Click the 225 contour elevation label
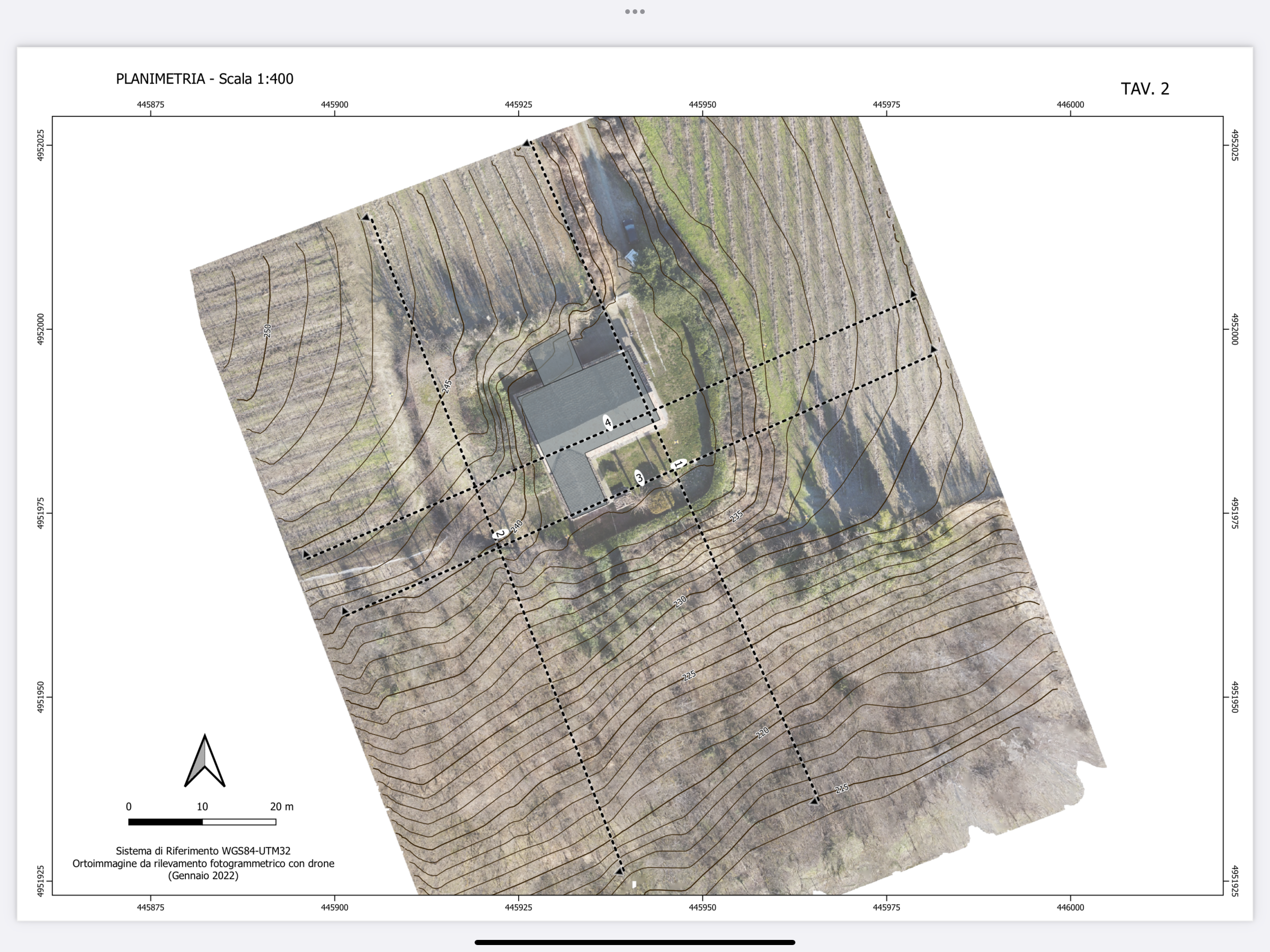The image size is (1270, 952). click(x=689, y=675)
